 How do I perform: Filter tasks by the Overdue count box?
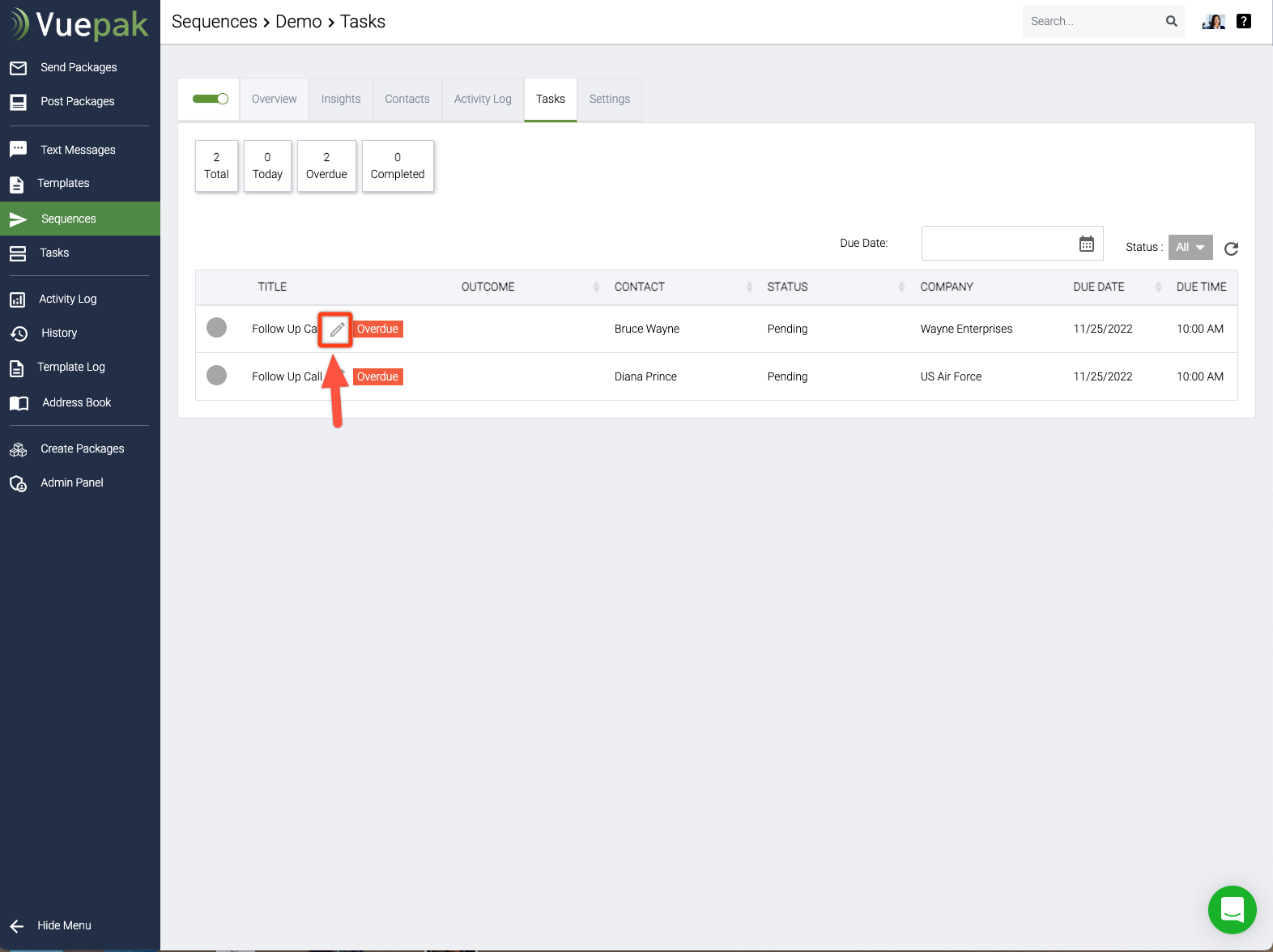point(326,166)
